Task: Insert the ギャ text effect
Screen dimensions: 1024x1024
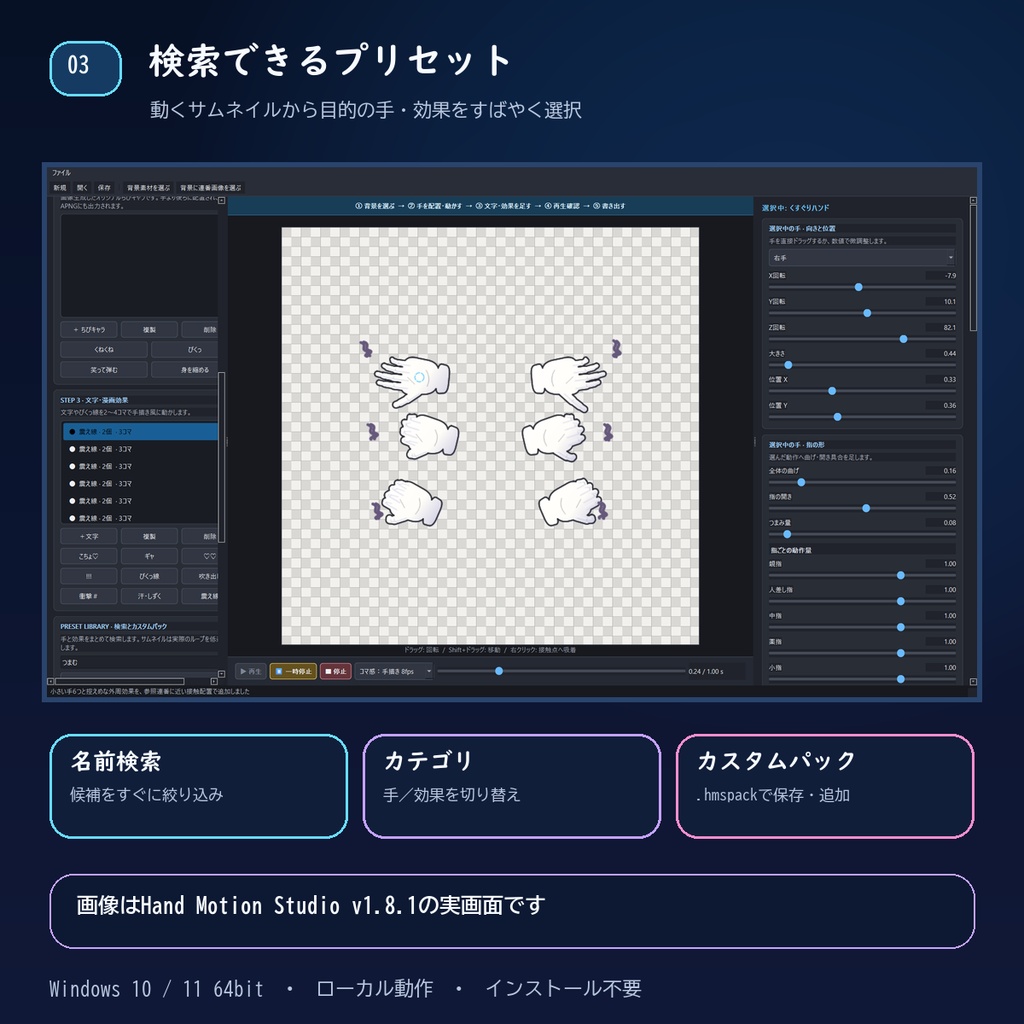Action: 149,556
